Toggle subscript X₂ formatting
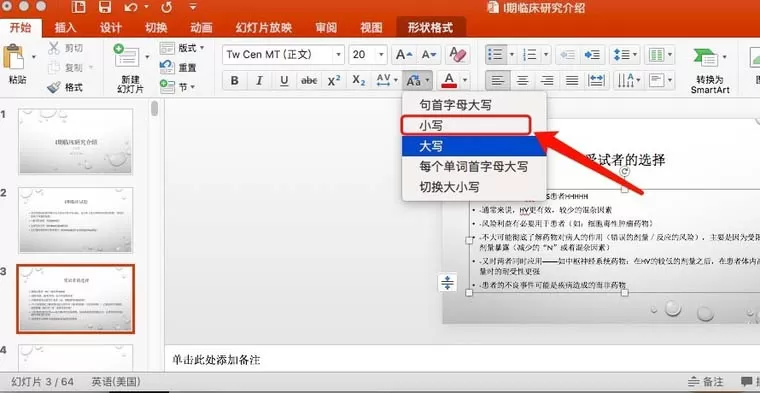 click(359, 80)
